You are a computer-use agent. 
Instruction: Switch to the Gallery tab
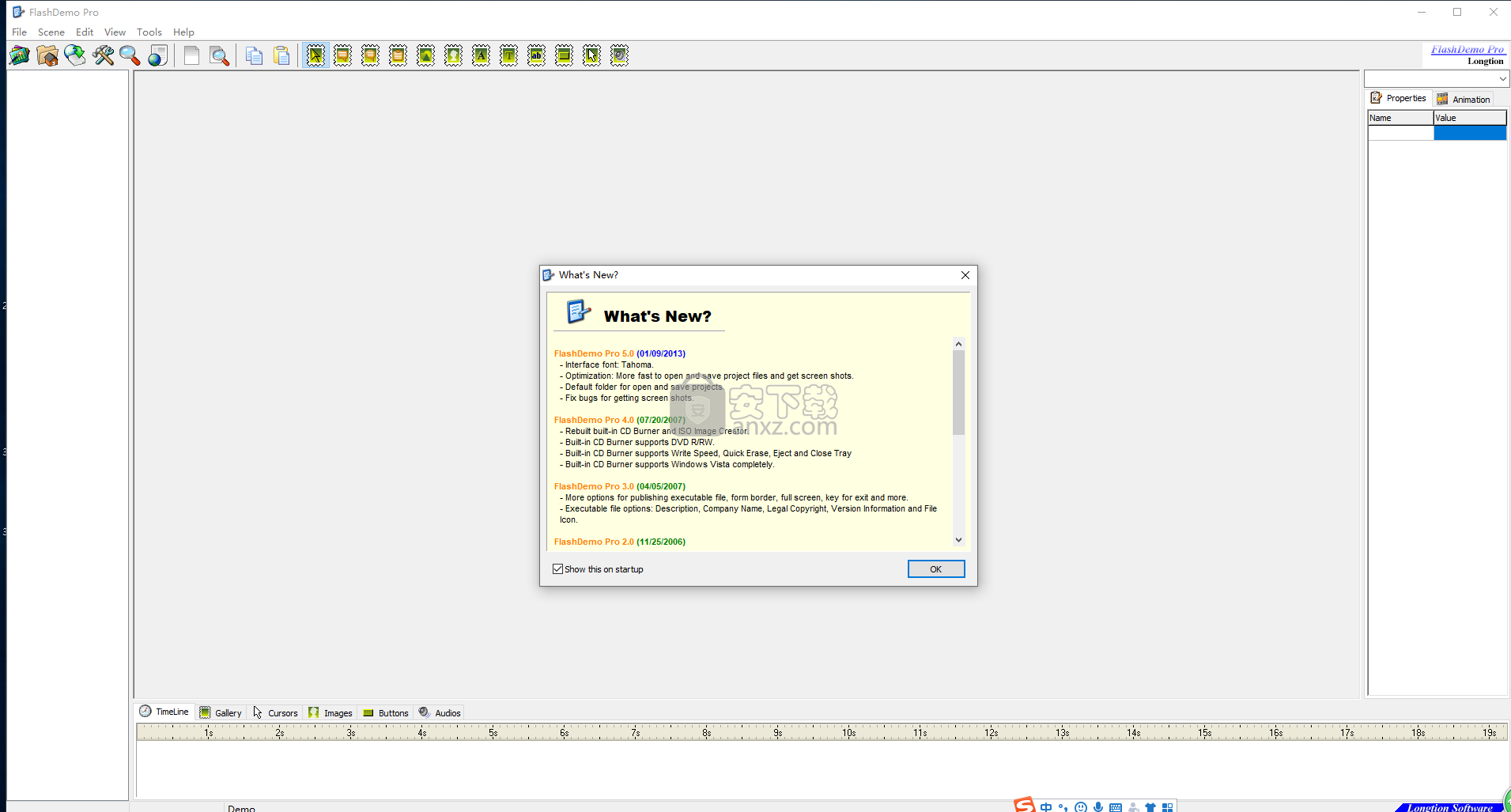221,712
